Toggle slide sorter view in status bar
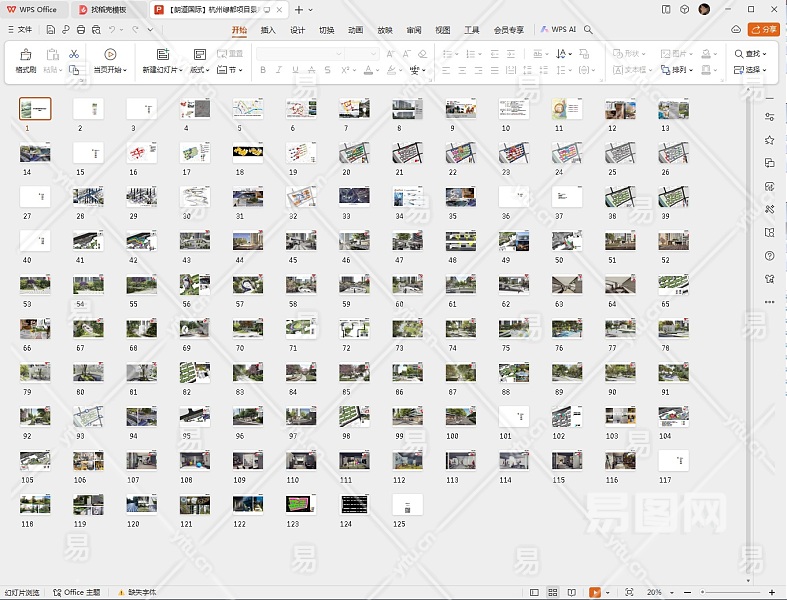Viewport: 787px width, 600px height. [x=555, y=593]
